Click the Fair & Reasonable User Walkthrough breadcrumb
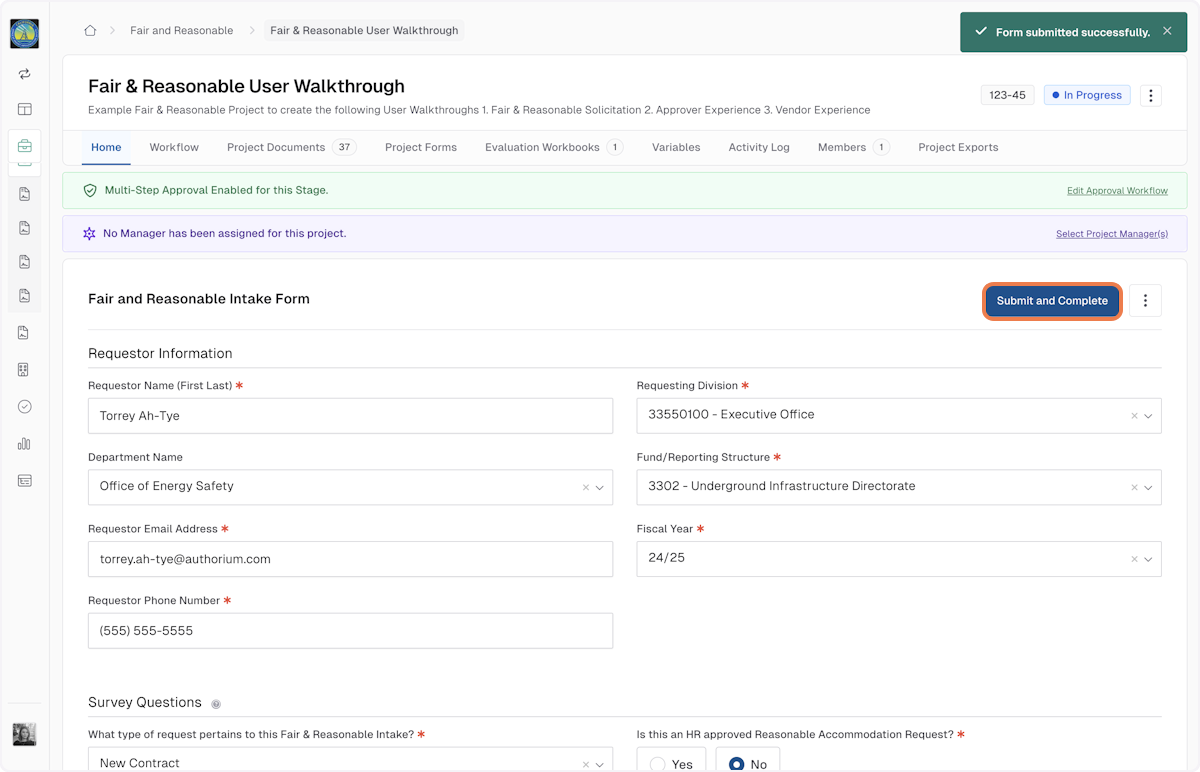The image size is (1200, 772). [x=364, y=31]
